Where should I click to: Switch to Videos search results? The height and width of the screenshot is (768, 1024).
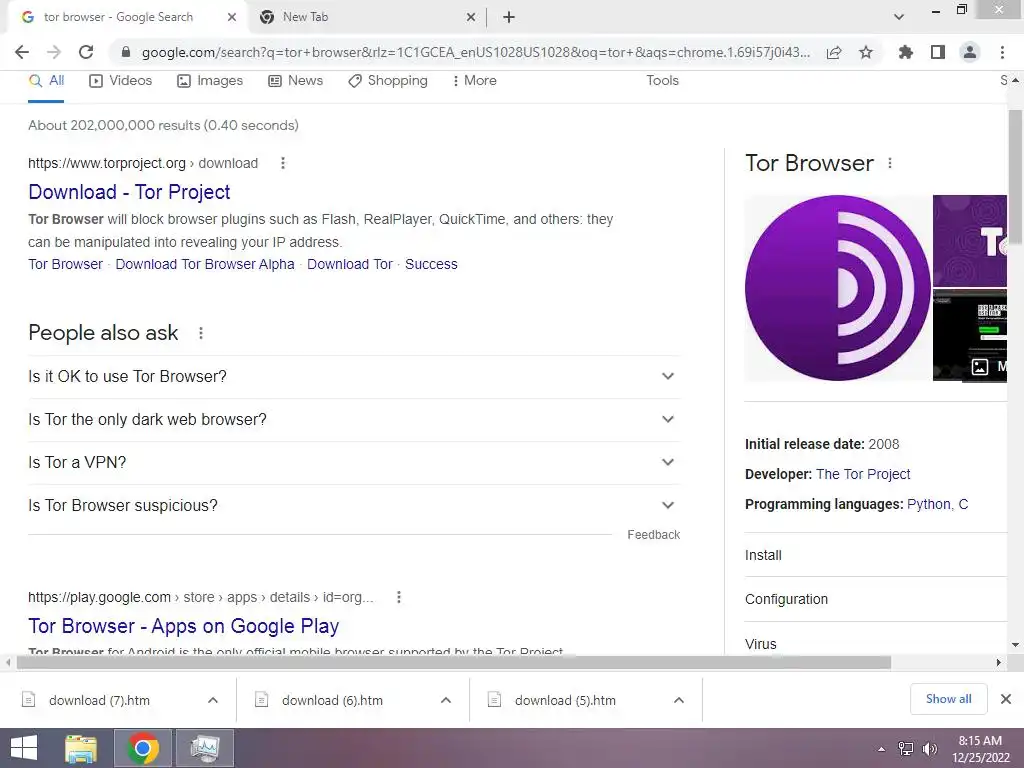point(121,81)
